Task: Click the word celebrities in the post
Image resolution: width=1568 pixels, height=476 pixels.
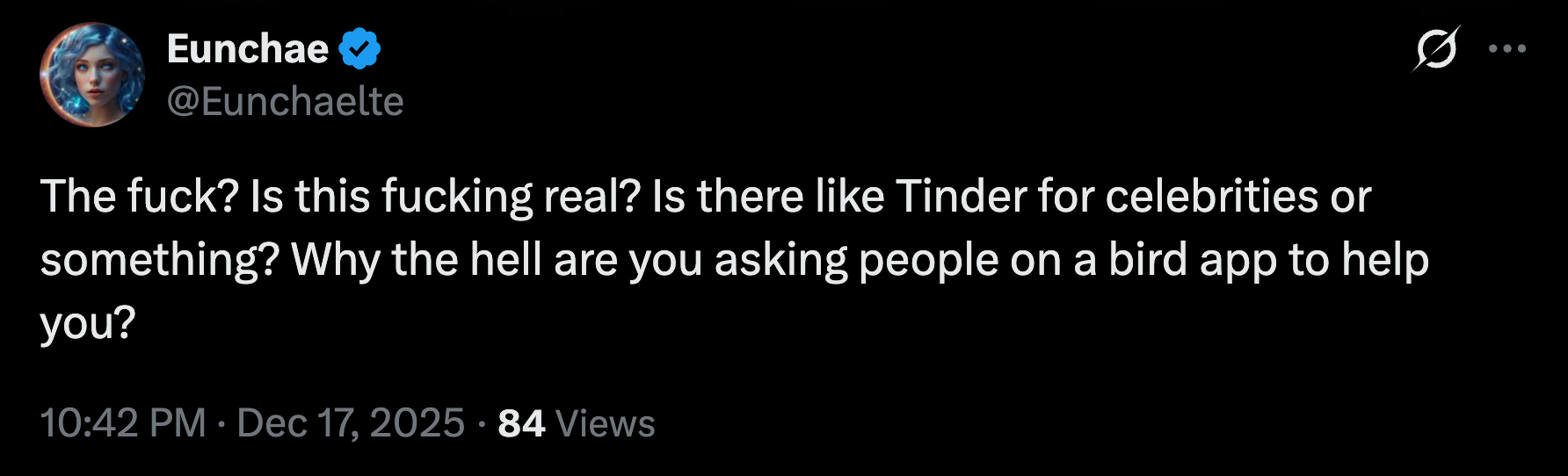Action: pyautogui.click(x=1212, y=196)
